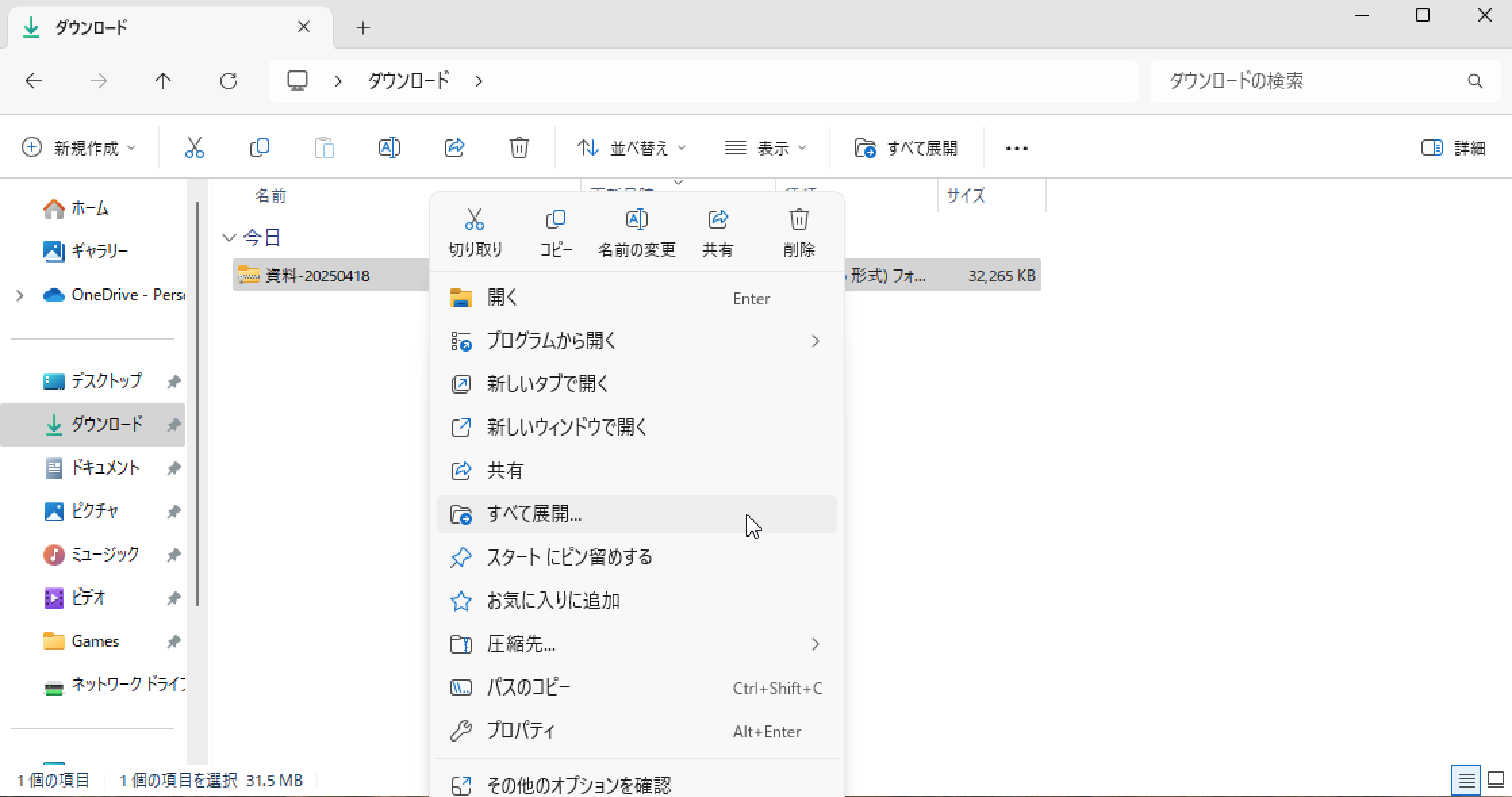Expand the chevron after ダウンロード breadcrumb

tap(479, 81)
